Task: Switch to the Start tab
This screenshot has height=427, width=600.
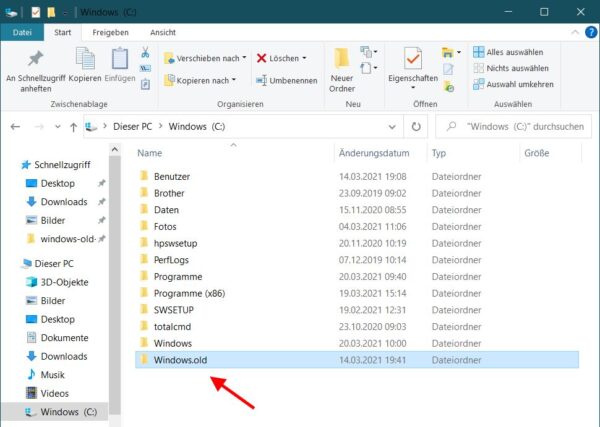Action: point(62,33)
